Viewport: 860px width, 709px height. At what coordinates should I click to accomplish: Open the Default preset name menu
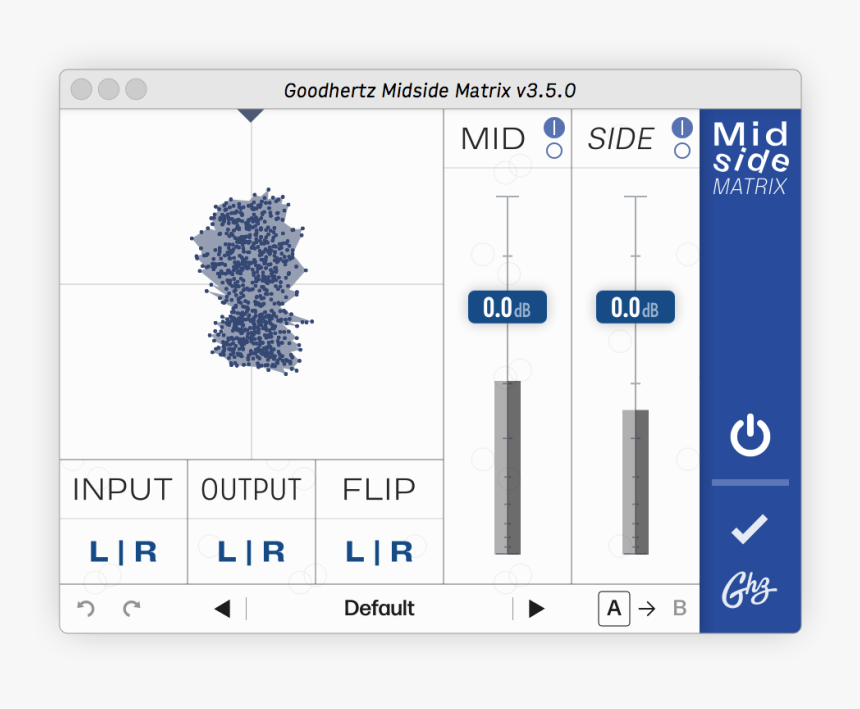[x=379, y=608]
